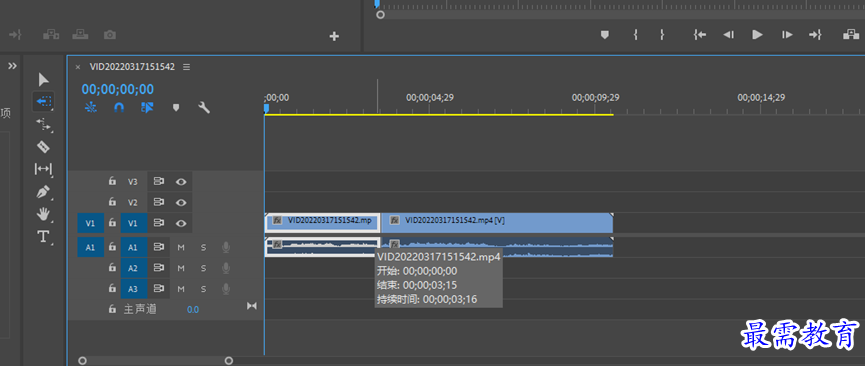This screenshot has width=865, height=366.
Task: Mute audio track A2
Action: click(181, 268)
